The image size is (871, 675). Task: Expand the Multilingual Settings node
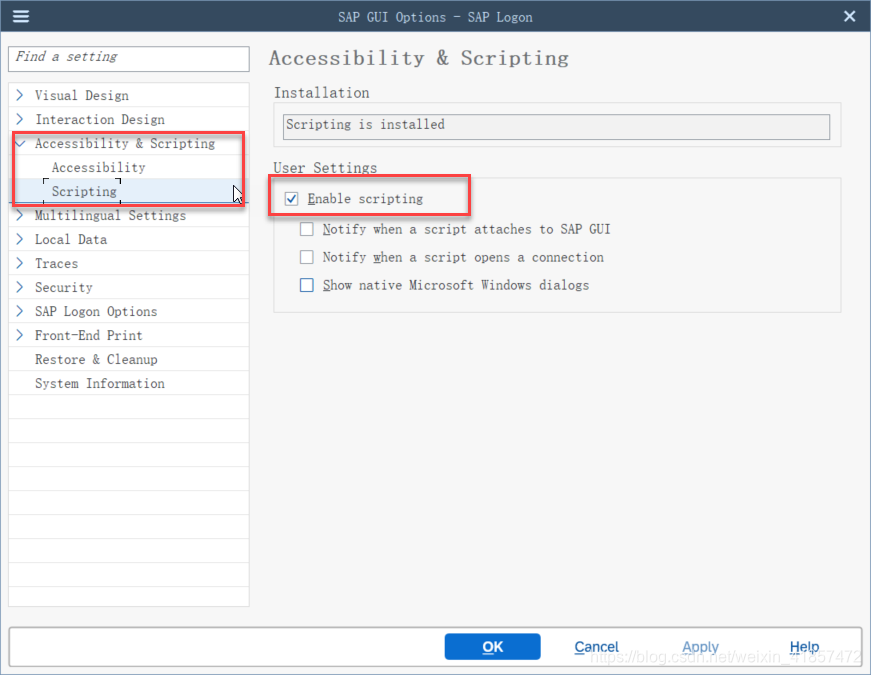click(20, 216)
